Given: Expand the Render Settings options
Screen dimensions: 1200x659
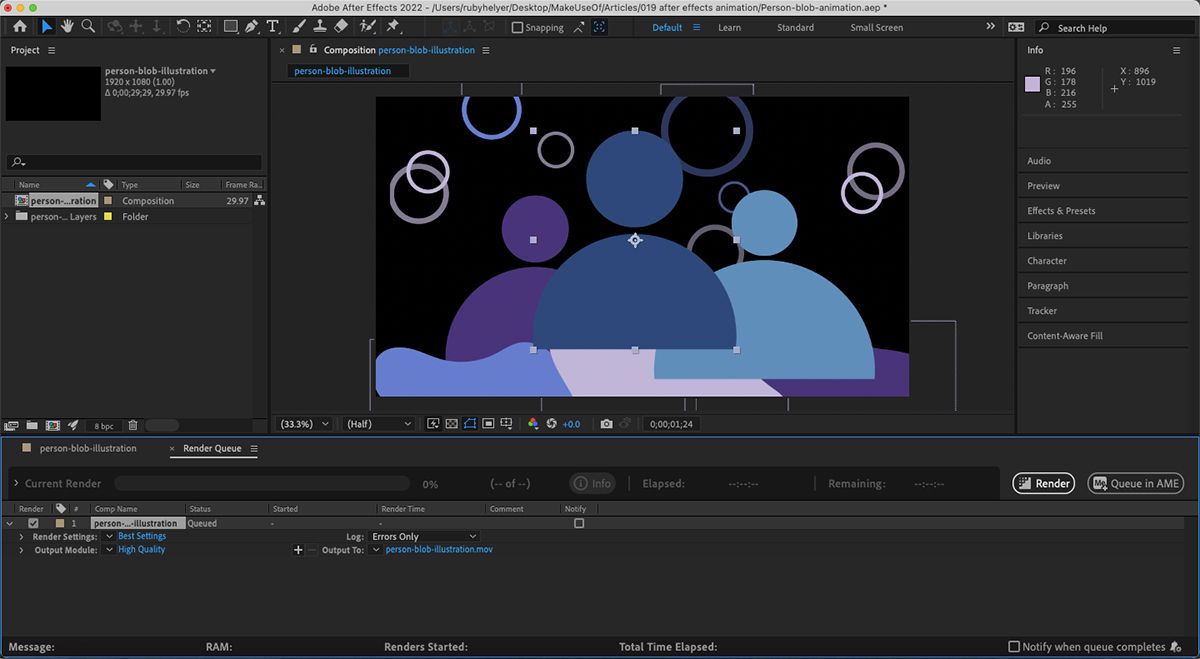Looking at the screenshot, I should [x=22, y=536].
